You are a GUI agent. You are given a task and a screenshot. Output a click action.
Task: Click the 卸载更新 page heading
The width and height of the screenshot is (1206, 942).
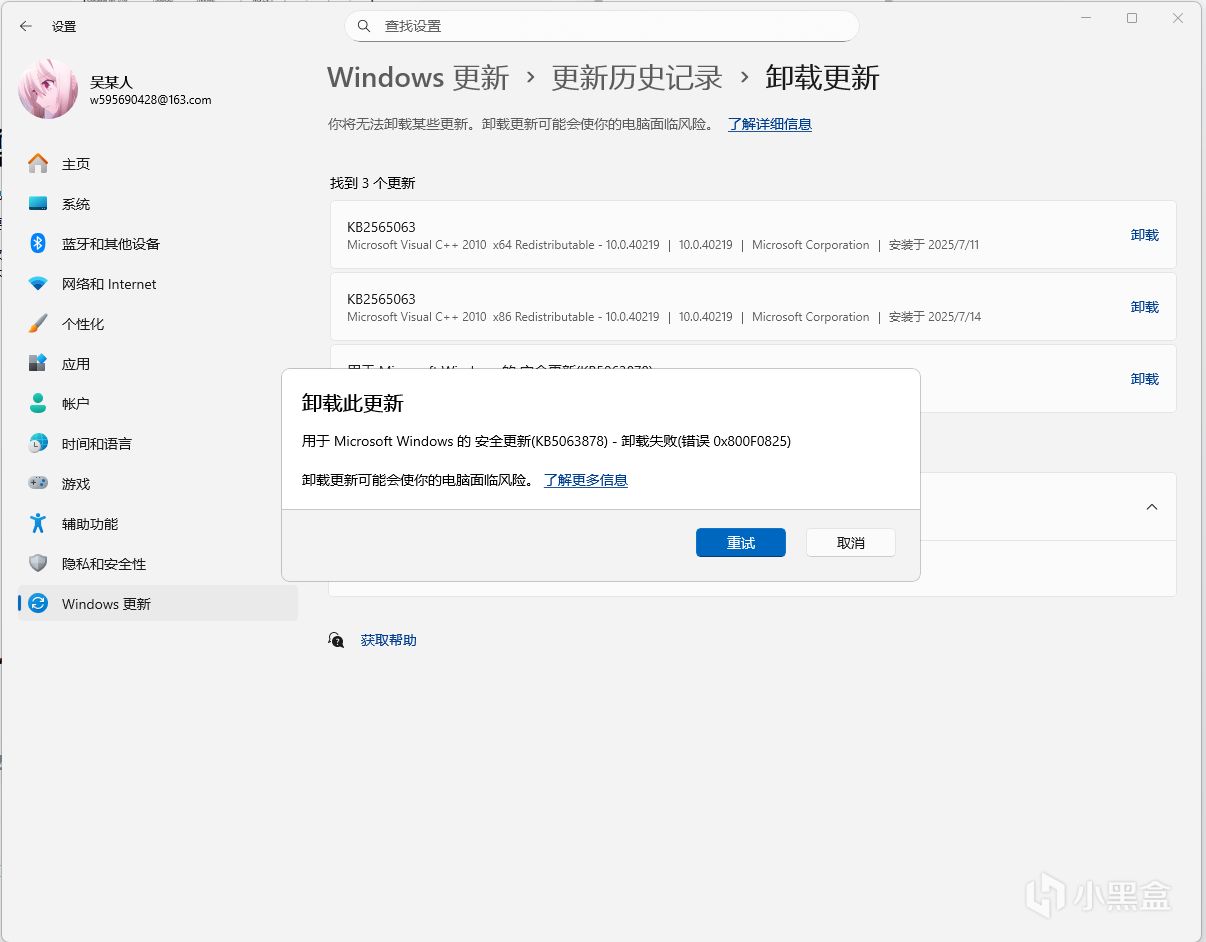coord(822,78)
